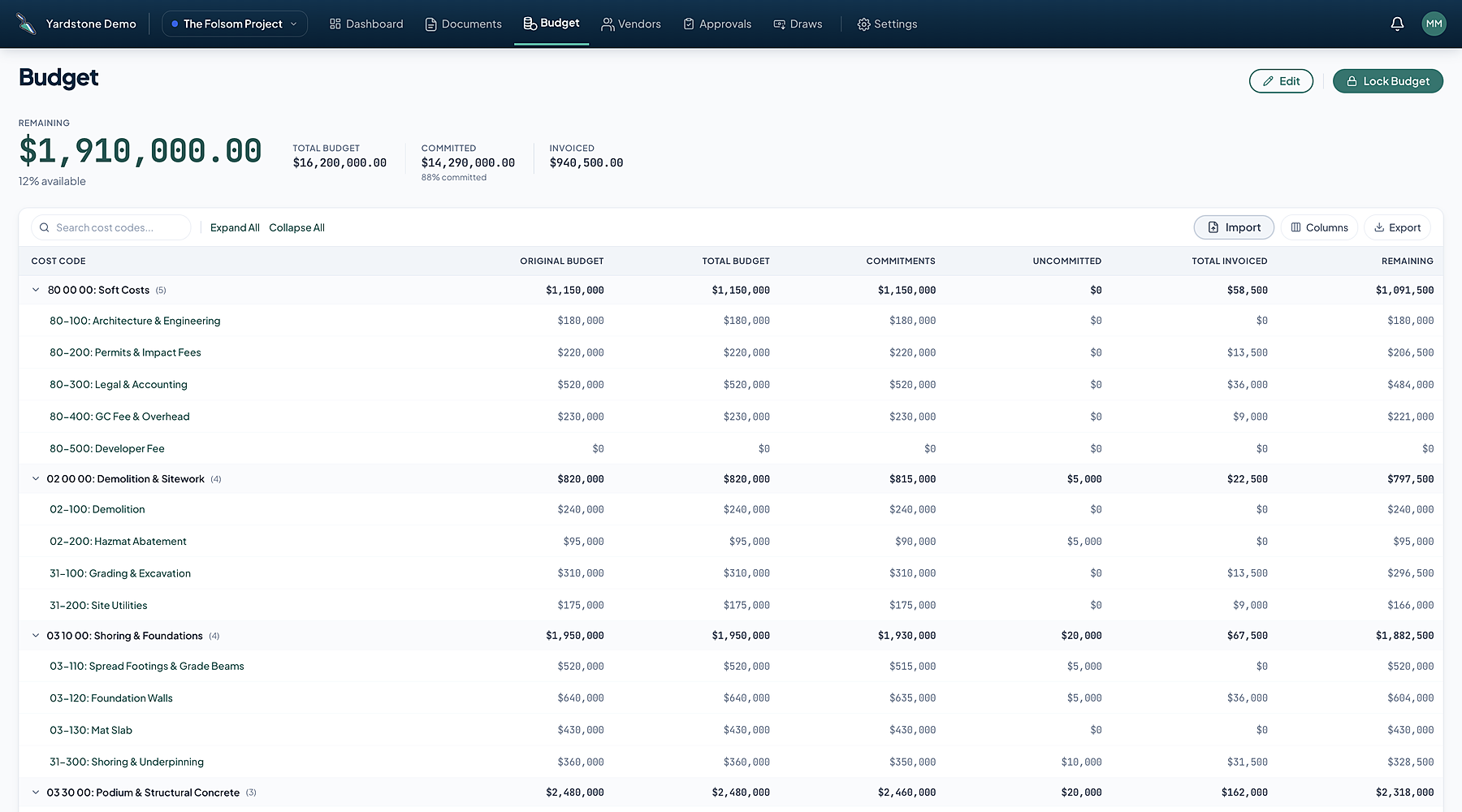Image resolution: width=1462 pixels, height=812 pixels.
Task: Click the $2,318,000 remaining cell
Action: 1405,793
